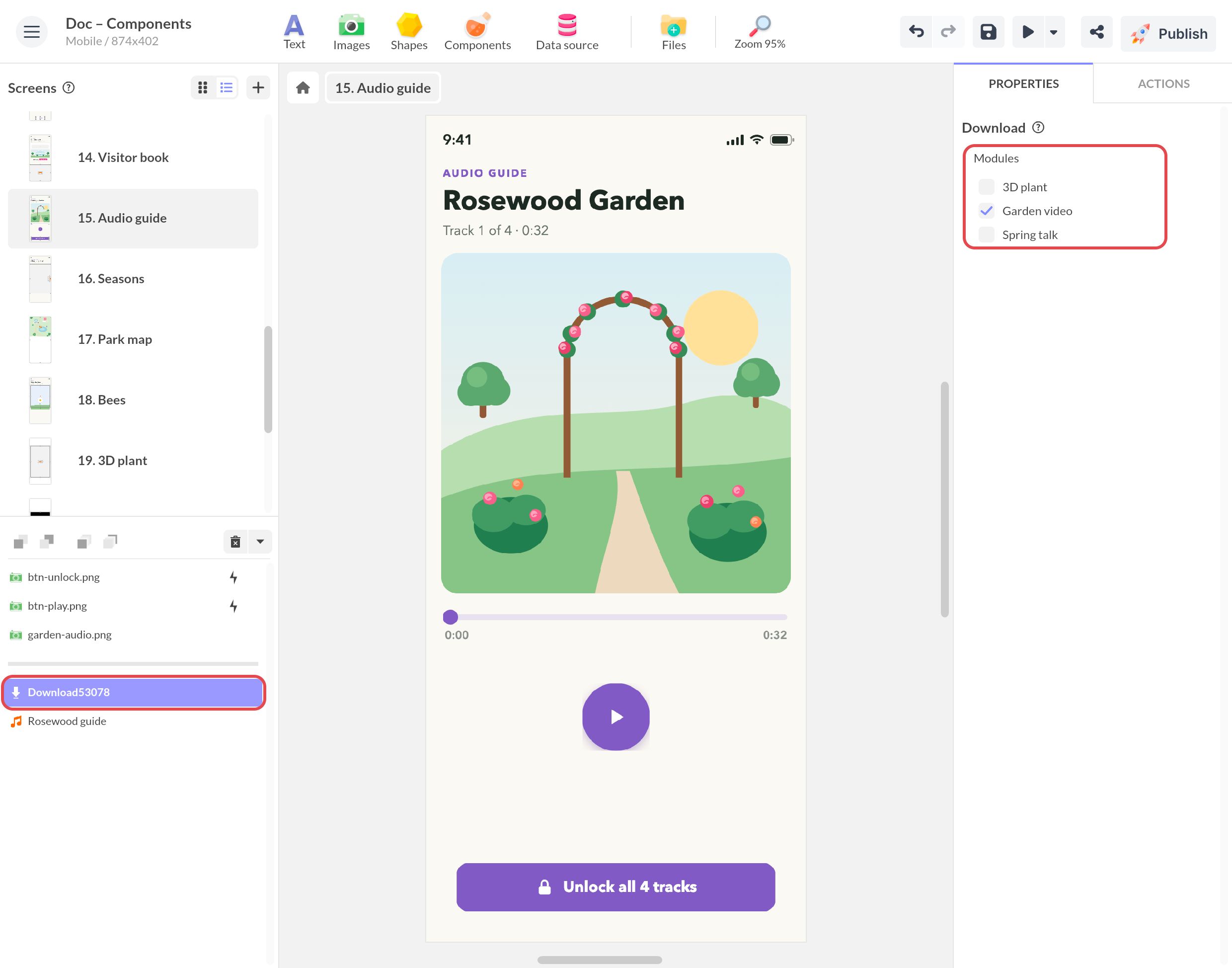Screen dimensions: 1232x968
Task: Click the purple play button on canvas
Action: point(615,717)
